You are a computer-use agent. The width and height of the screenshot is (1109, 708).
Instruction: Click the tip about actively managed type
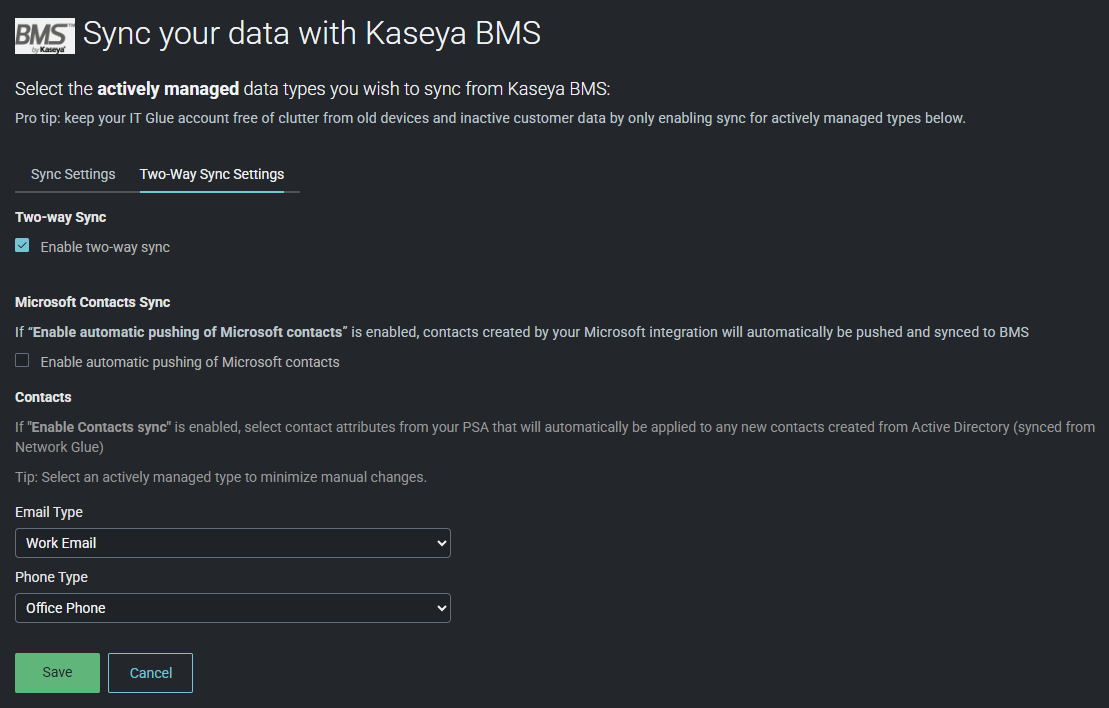point(221,477)
